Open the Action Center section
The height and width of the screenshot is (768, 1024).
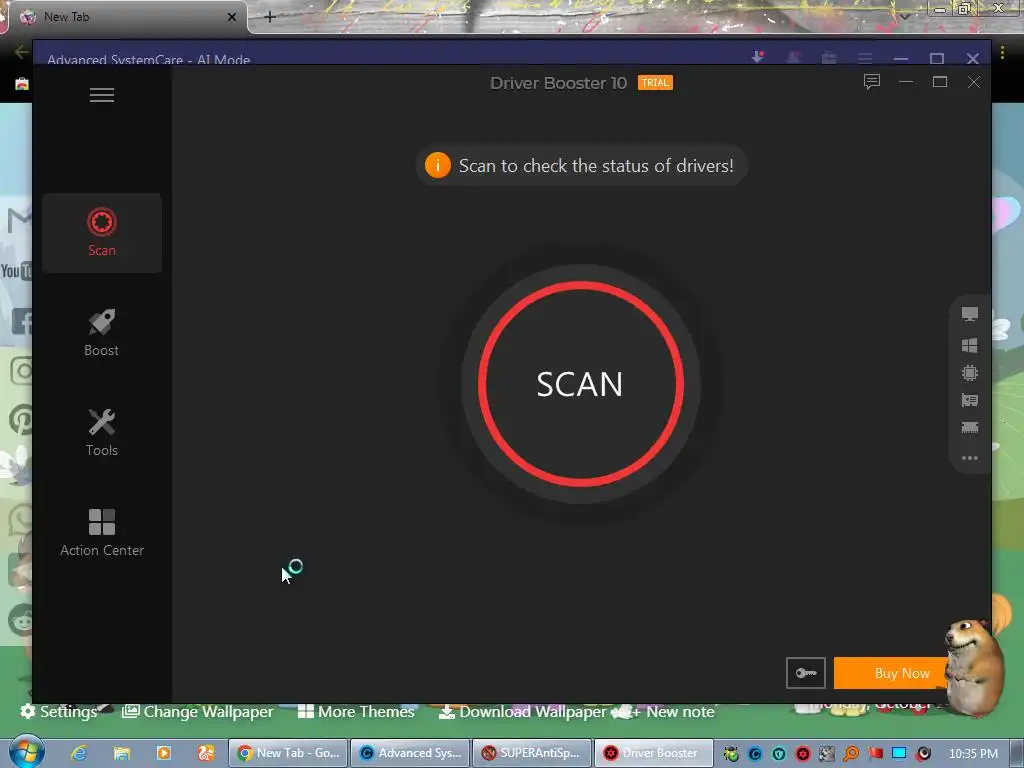102,533
